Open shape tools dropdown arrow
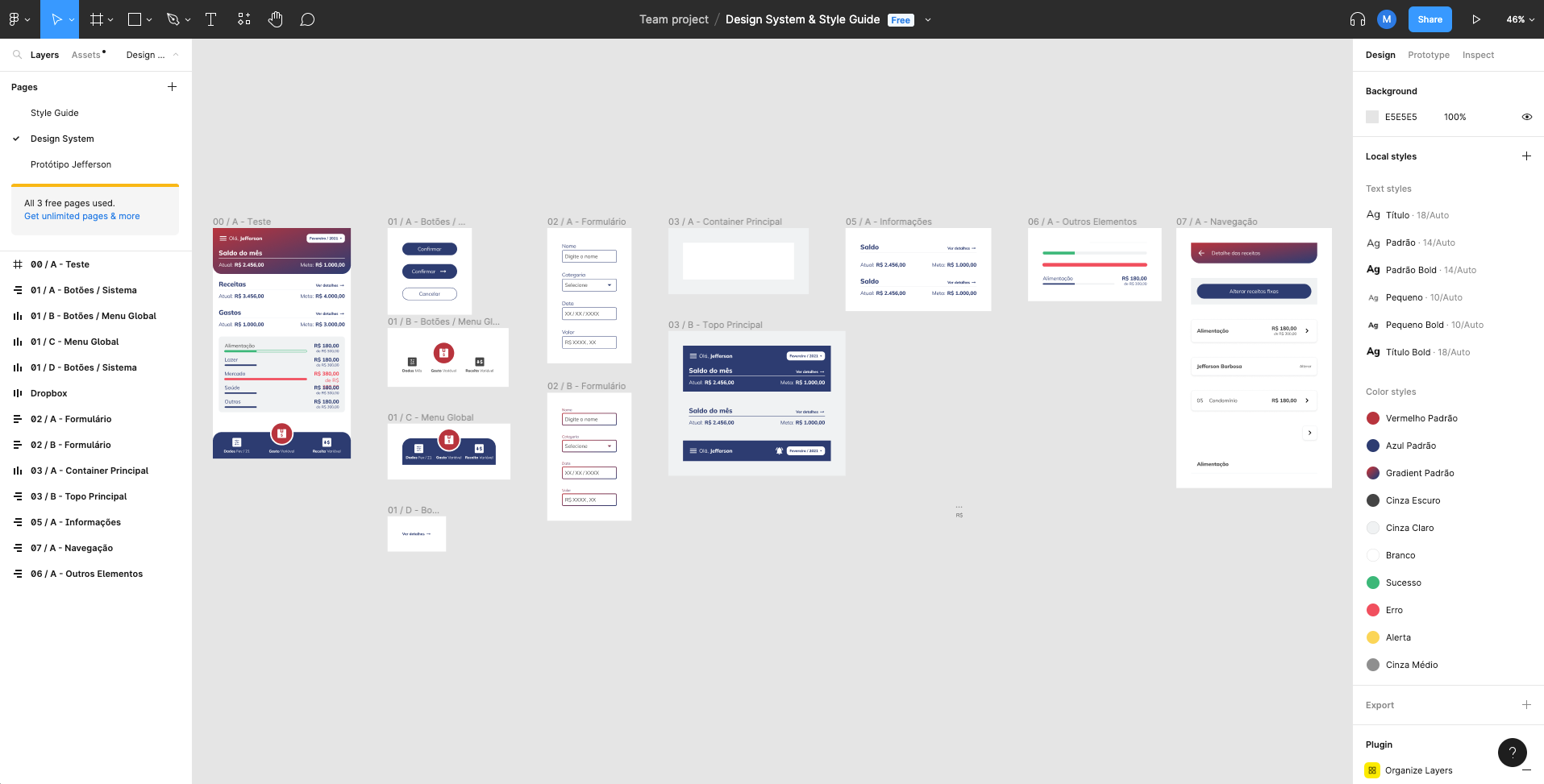This screenshot has height=784, width=1544. pyautogui.click(x=149, y=19)
